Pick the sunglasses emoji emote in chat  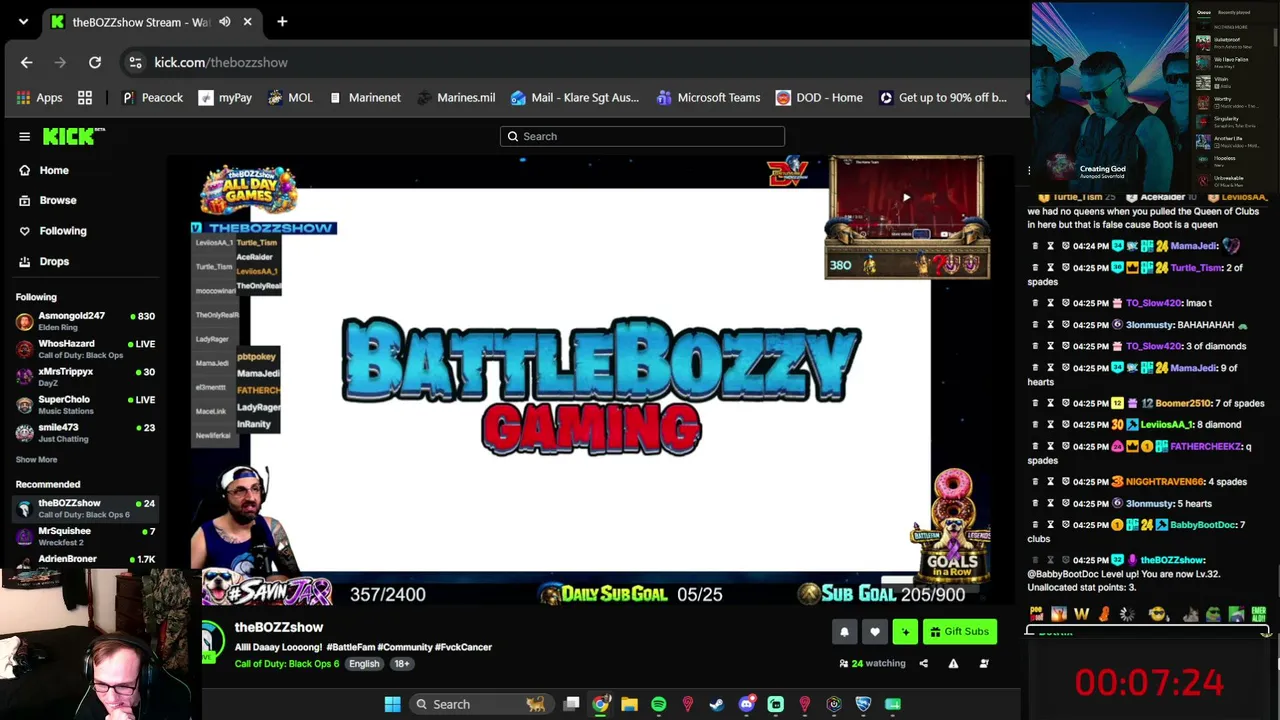coord(1158,614)
